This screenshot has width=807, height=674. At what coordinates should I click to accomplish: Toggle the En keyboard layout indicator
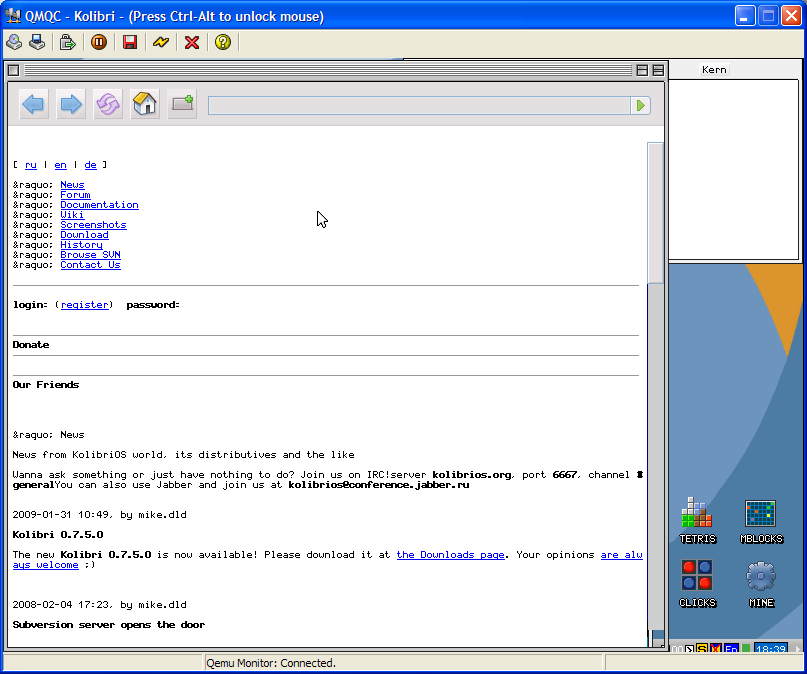(731, 649)
